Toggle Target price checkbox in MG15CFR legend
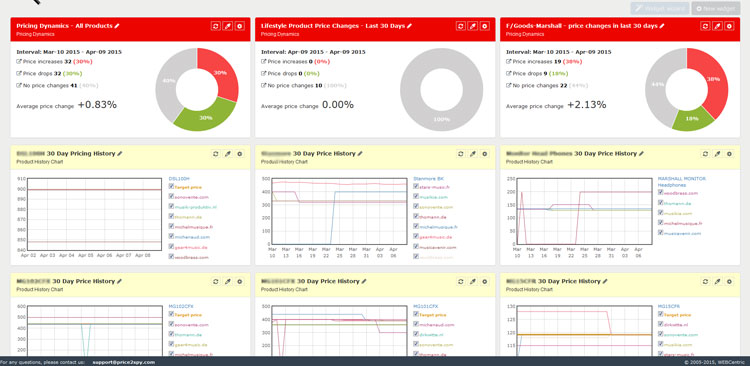The width and height of the screenshot is (750, 366). pos(661,314)
